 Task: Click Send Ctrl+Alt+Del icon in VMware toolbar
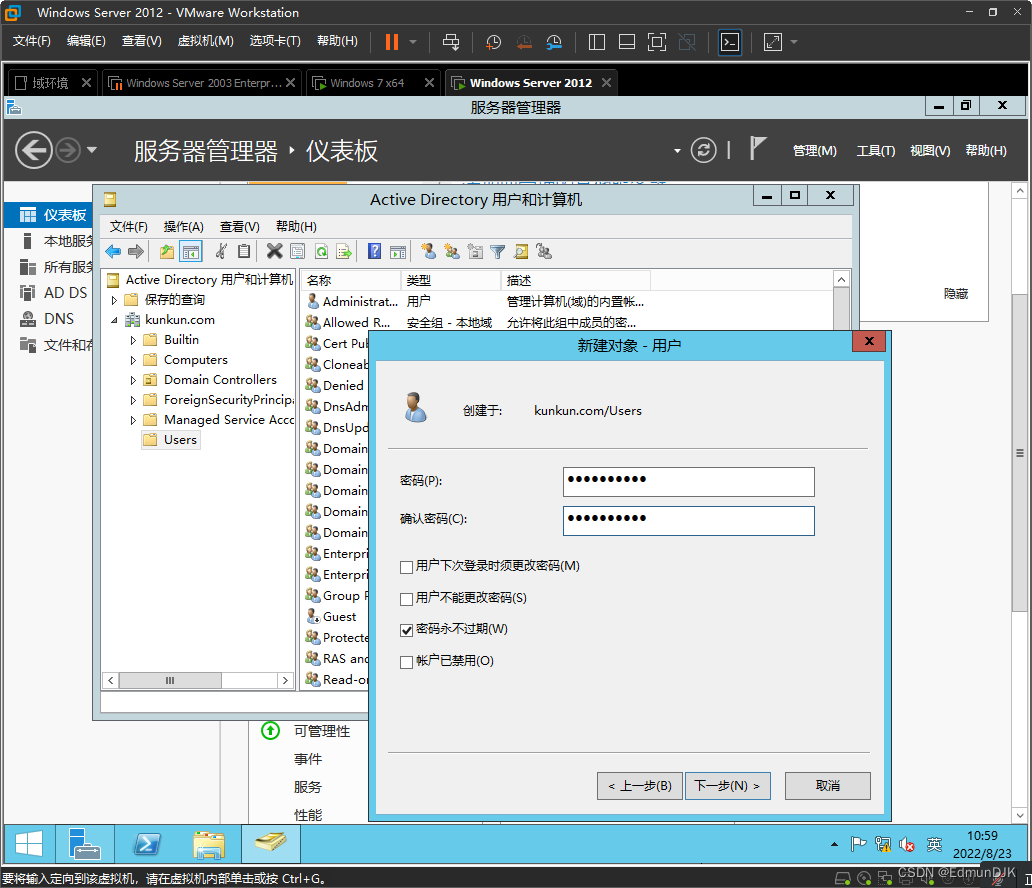pos(451,42)
